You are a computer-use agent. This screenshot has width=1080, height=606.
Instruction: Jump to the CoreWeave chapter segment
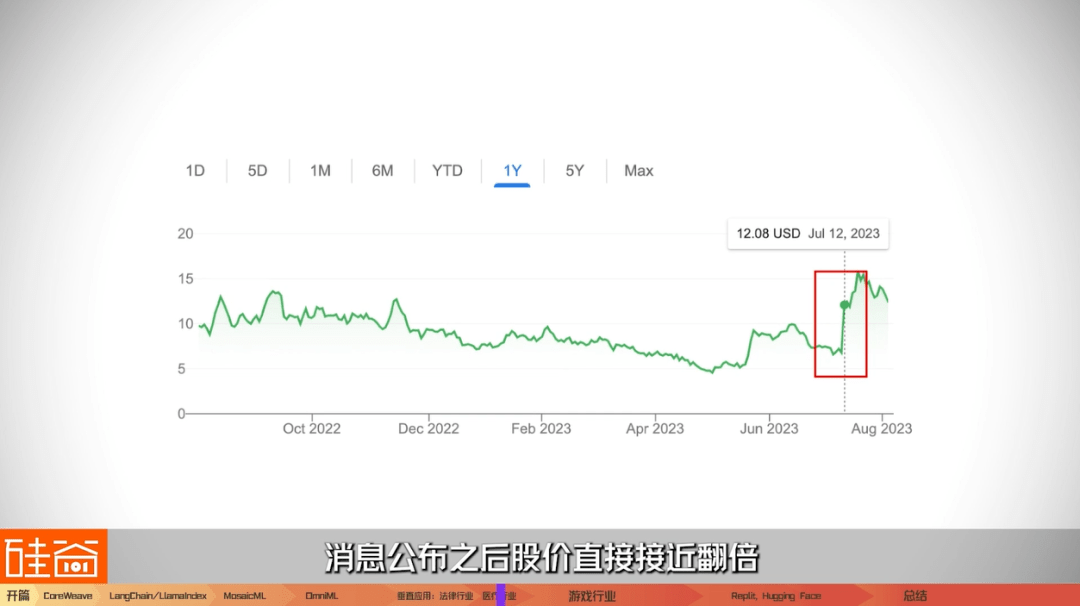tap(68, 596)
